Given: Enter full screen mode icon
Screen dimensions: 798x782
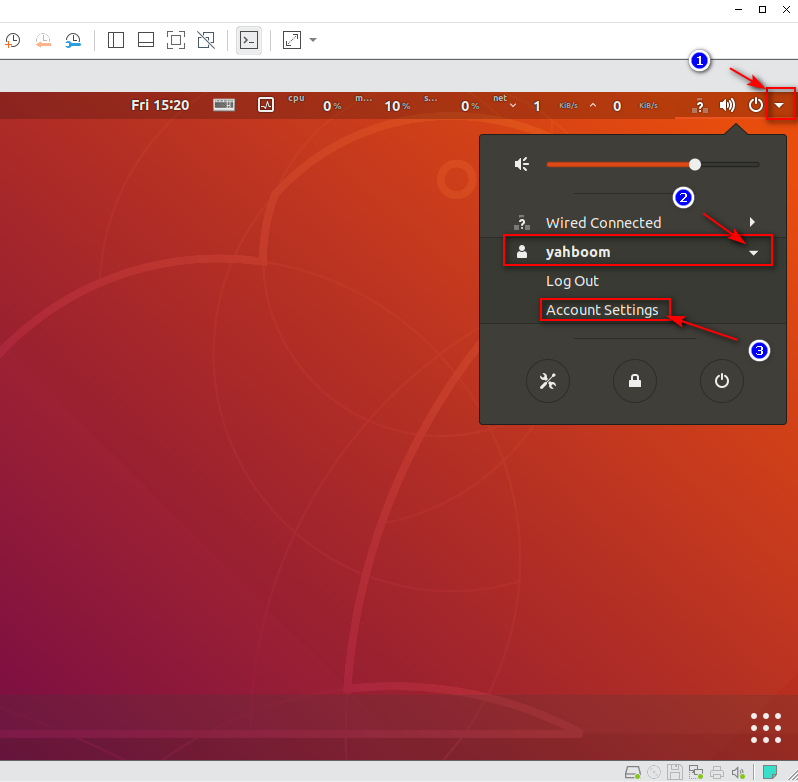Looking at the screenshot, I should pos(176,40).
